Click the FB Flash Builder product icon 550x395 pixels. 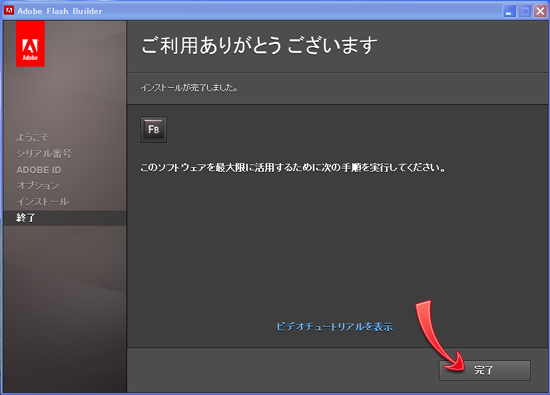154,130
